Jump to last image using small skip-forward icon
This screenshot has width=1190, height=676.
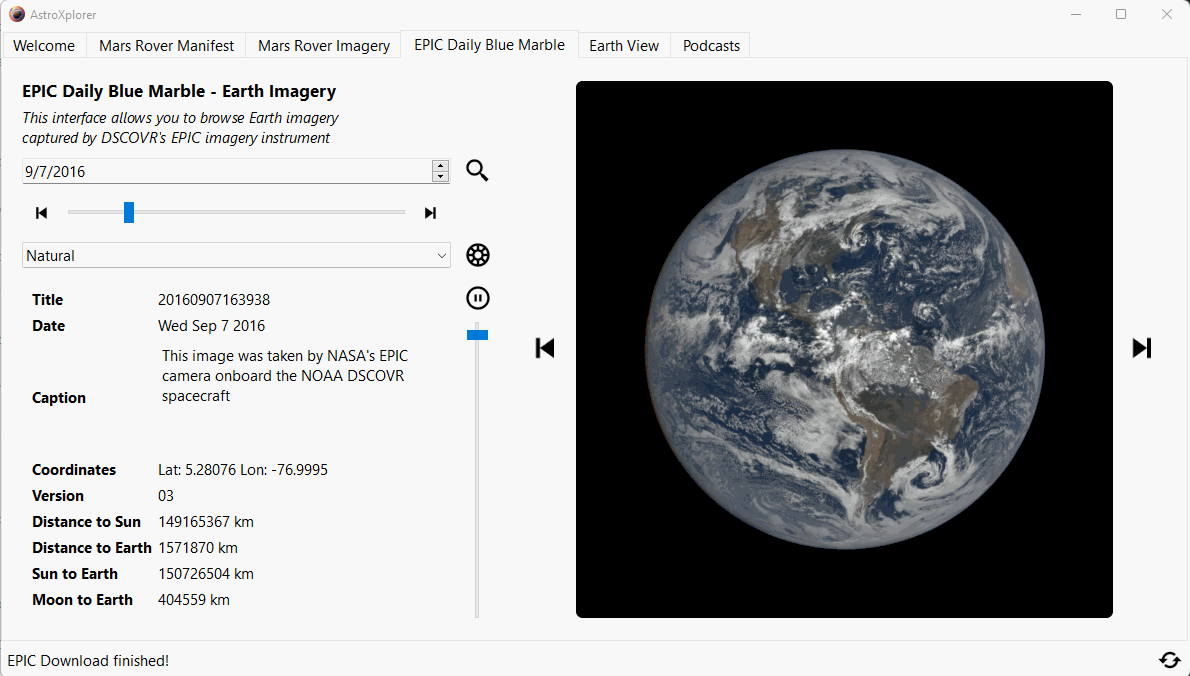click(x=430, y=213)
